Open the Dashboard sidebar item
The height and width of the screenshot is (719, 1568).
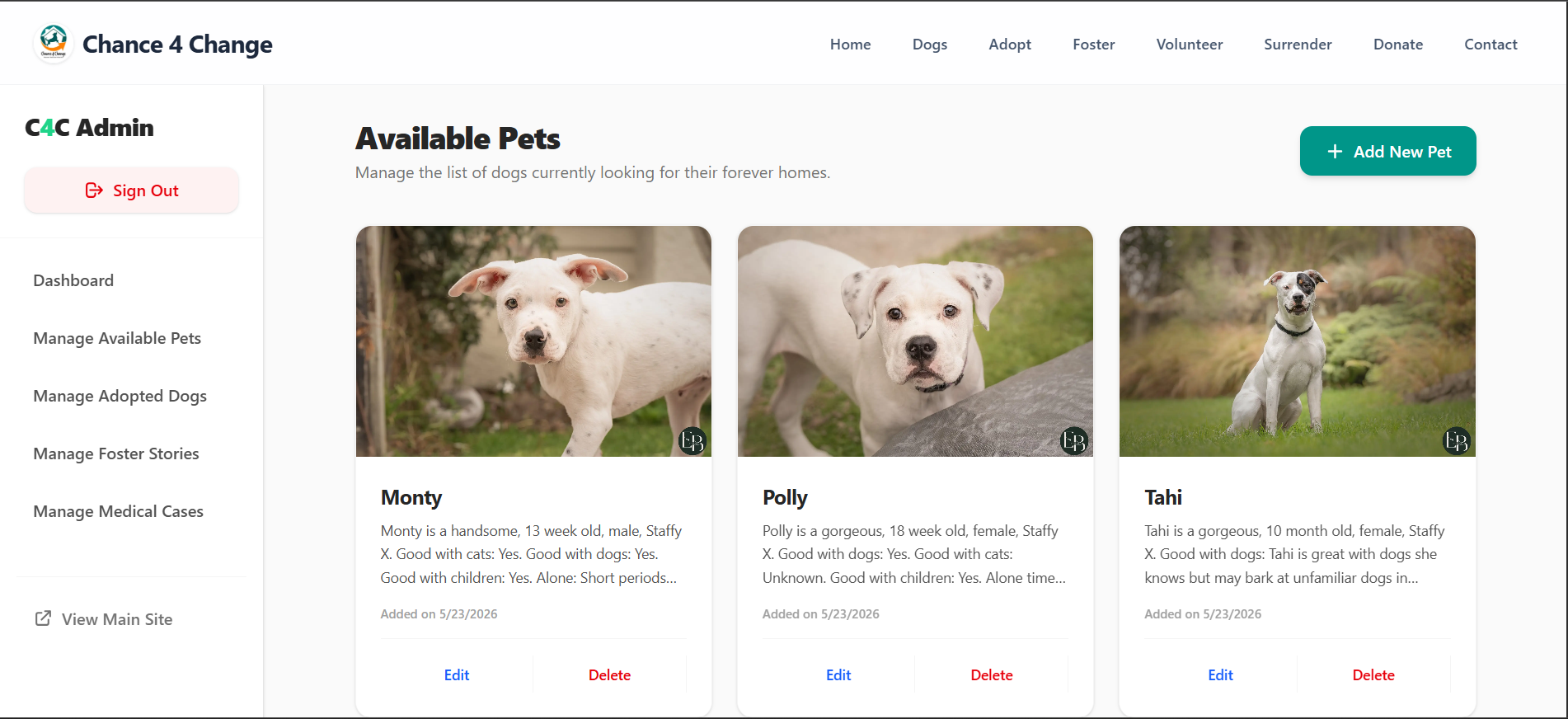pyautogui.click(x=73, y=280)
